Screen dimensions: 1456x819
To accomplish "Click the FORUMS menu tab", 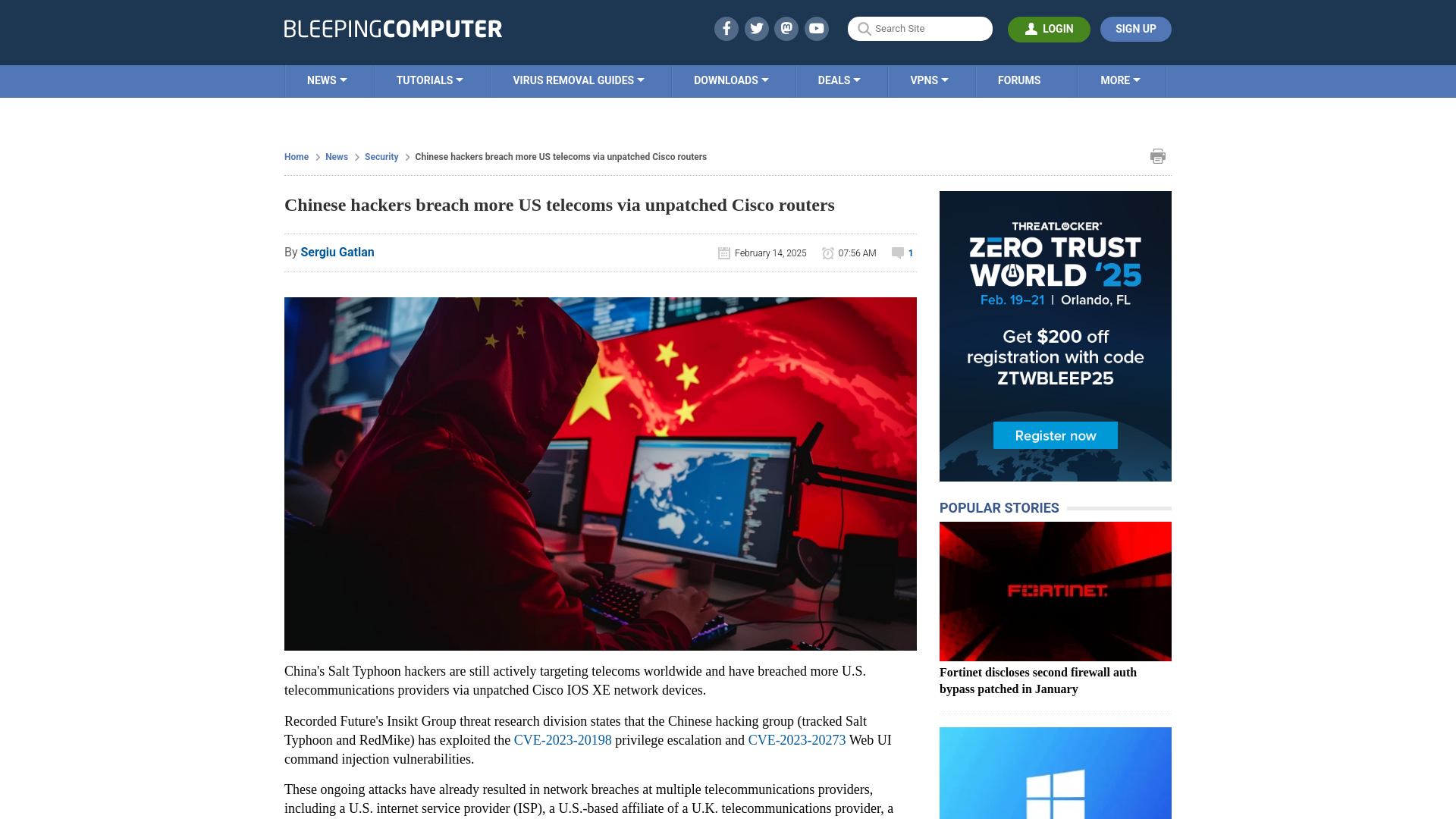I will click(1019, 80).
